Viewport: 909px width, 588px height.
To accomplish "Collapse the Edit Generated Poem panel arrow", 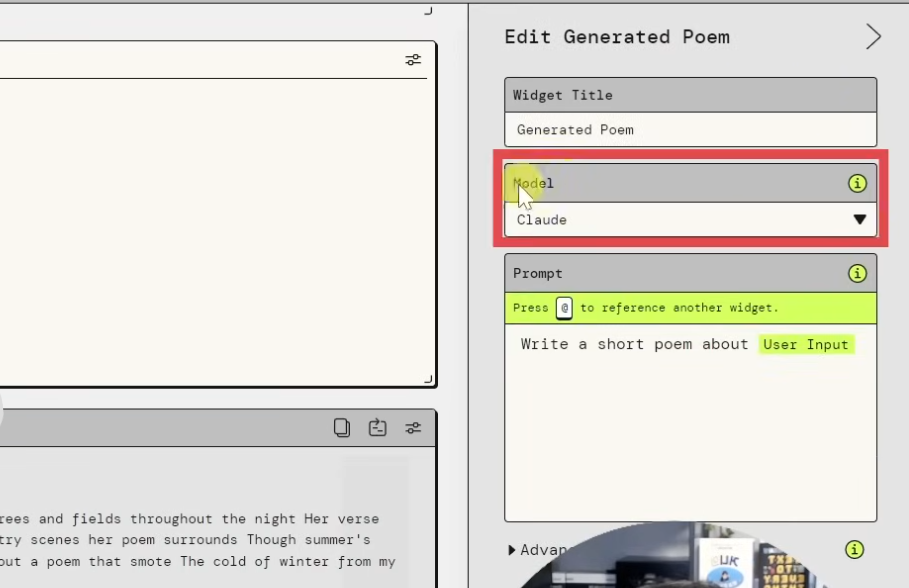I will click(x=873, y=37).
